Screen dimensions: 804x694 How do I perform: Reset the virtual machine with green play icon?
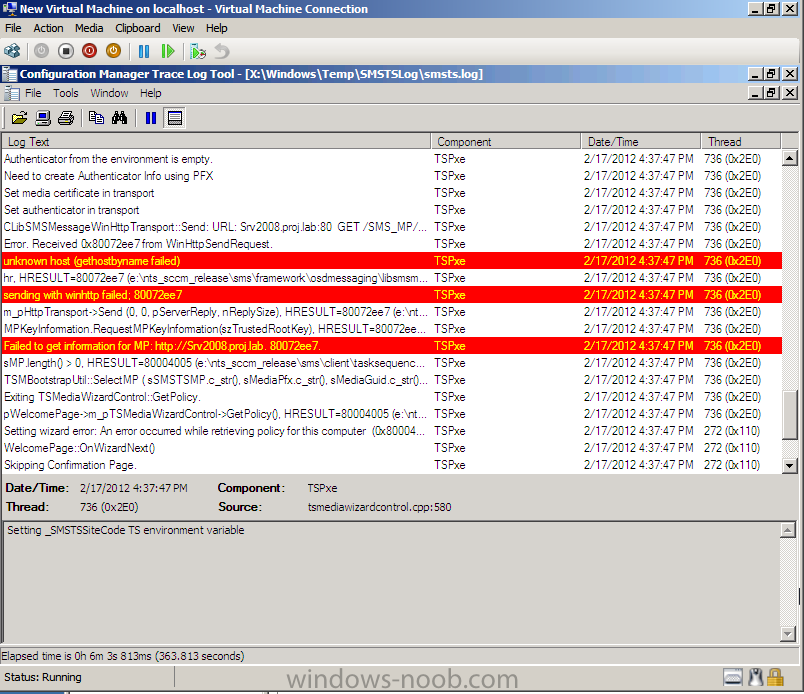click(168, 51)
